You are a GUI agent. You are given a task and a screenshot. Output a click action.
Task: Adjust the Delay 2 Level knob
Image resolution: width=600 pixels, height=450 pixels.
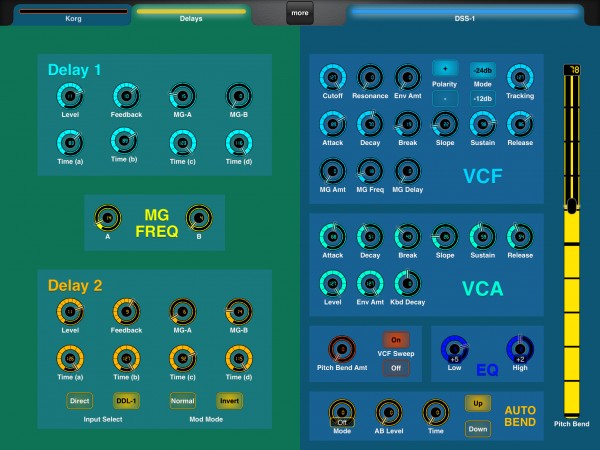[x=70, y=312]
